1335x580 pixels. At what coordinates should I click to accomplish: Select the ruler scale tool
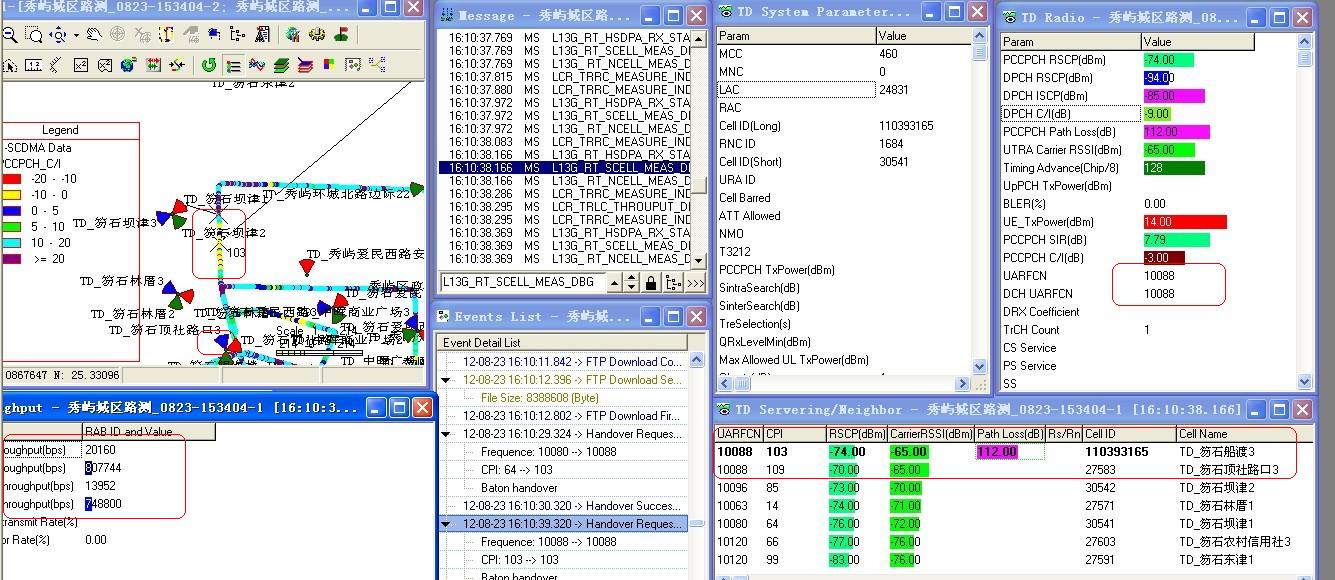[34, 65]
